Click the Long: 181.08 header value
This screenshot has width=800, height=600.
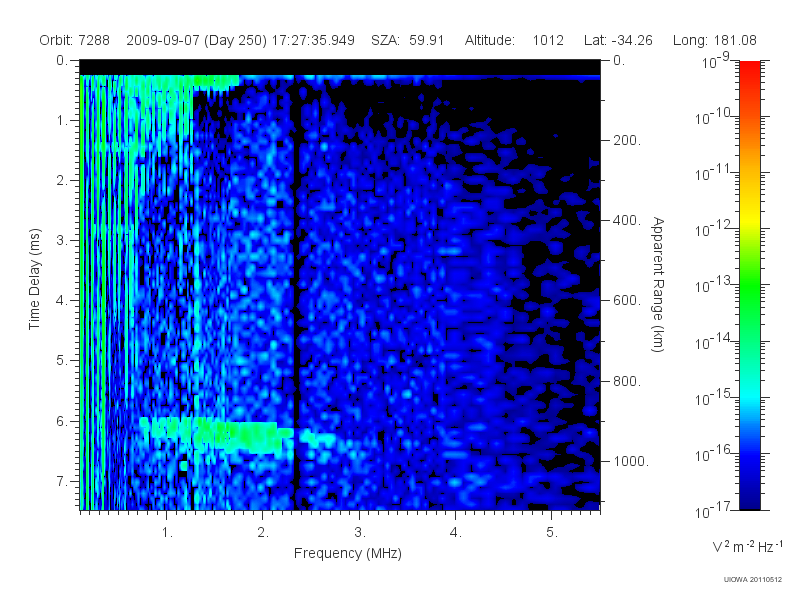[715, 40]
